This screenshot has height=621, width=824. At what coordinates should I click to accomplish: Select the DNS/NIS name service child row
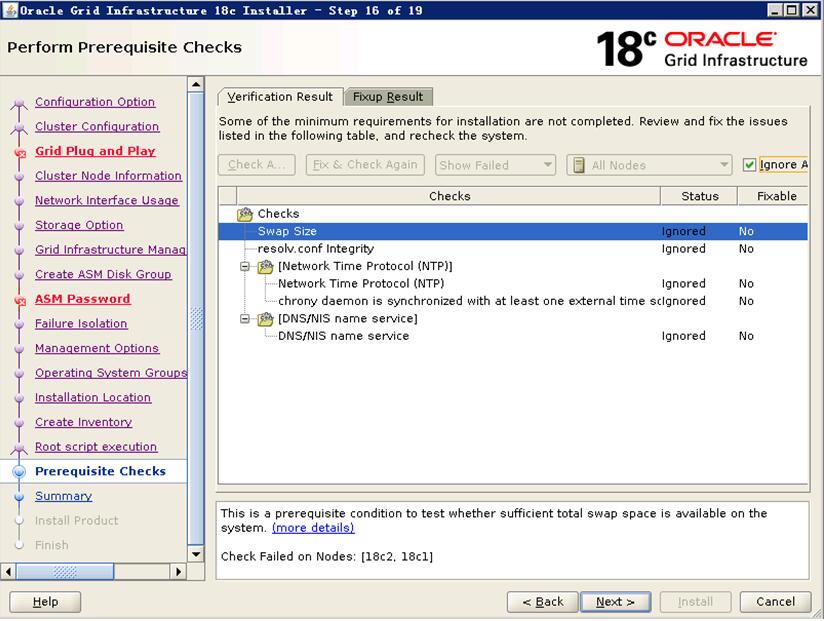tap(513, 336)
